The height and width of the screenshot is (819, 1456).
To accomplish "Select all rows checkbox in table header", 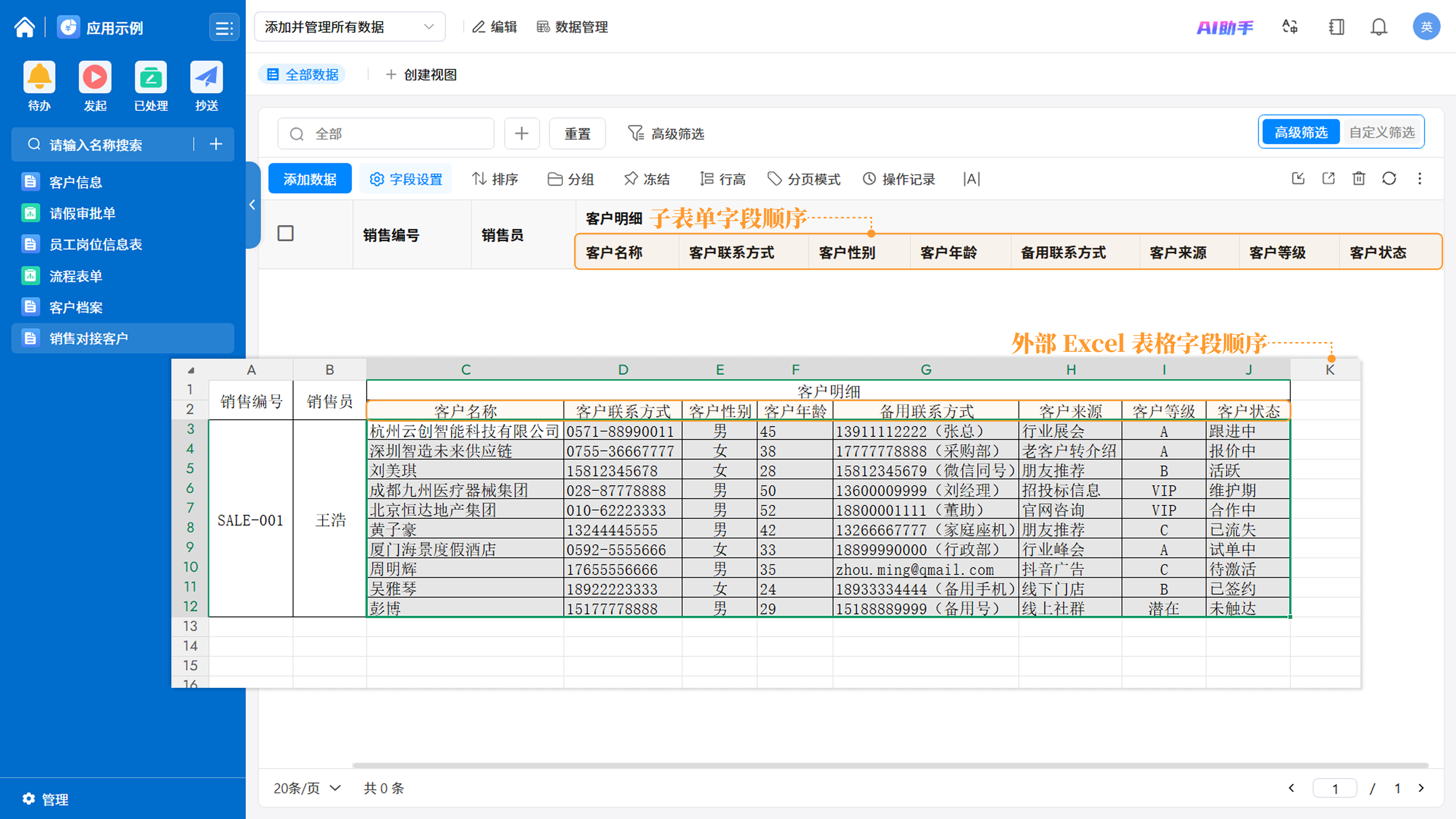I will [286, 234].
